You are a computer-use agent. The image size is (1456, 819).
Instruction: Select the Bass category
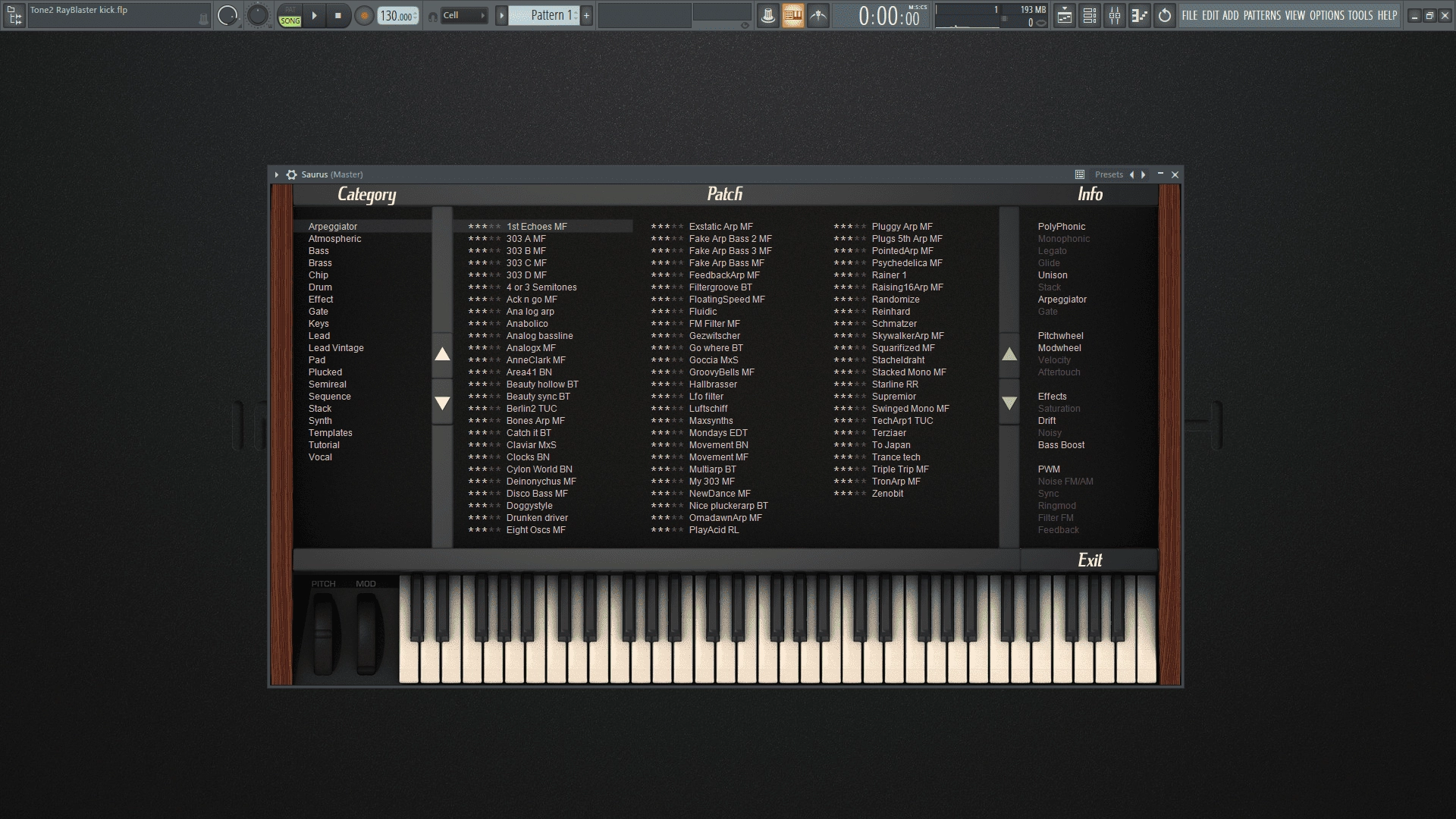click(318, 251)
